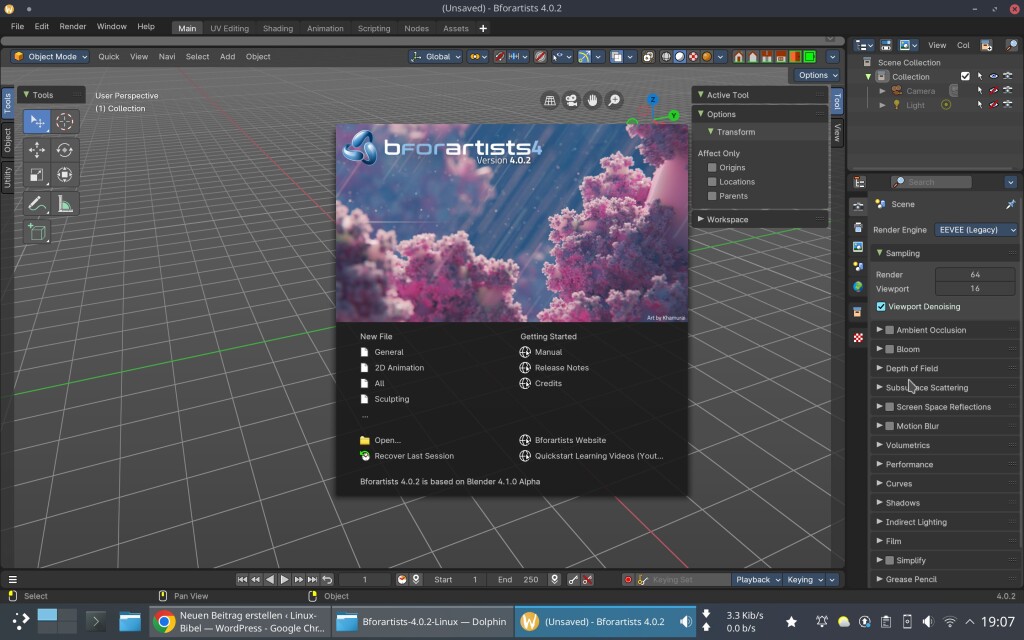Viewport: 1024px width, 640px height.
Task: Click the Render samples field
Action: [x=975, y=274]
